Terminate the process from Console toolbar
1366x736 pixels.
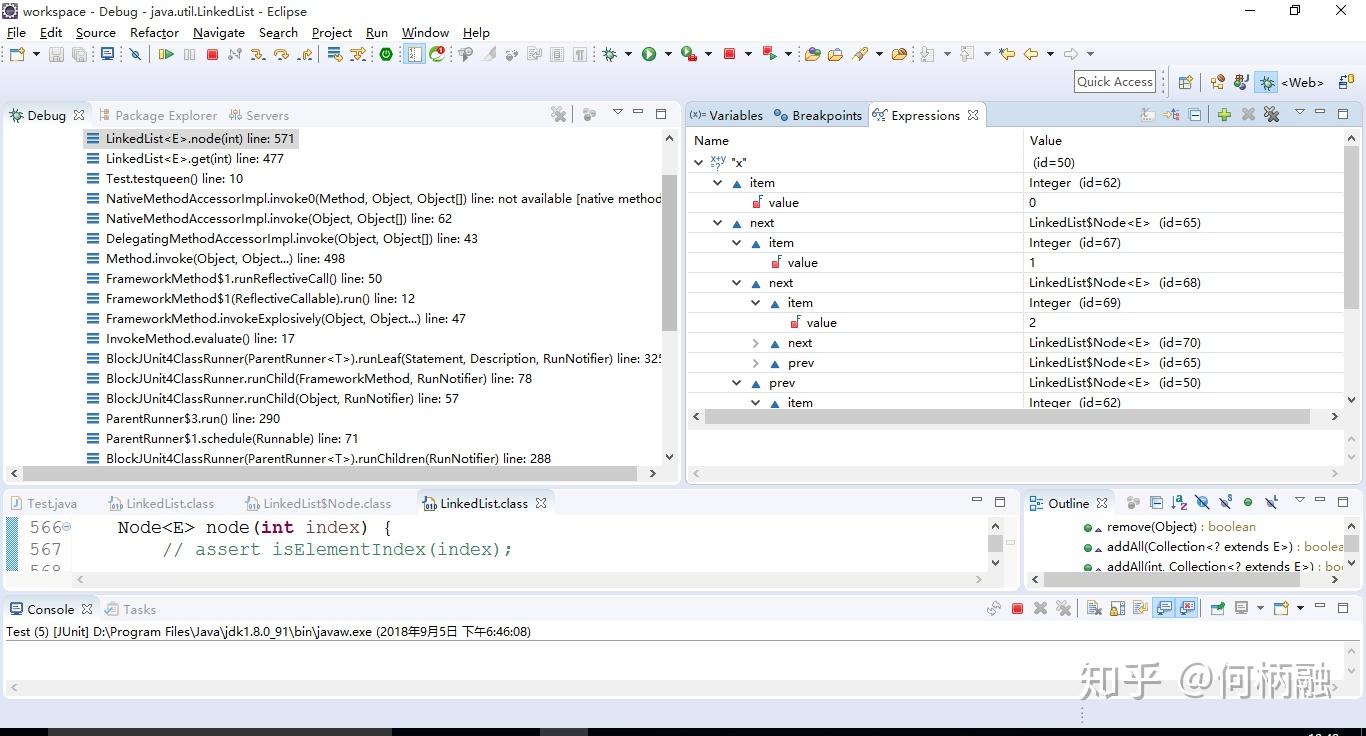click(x=1017, y=608)
